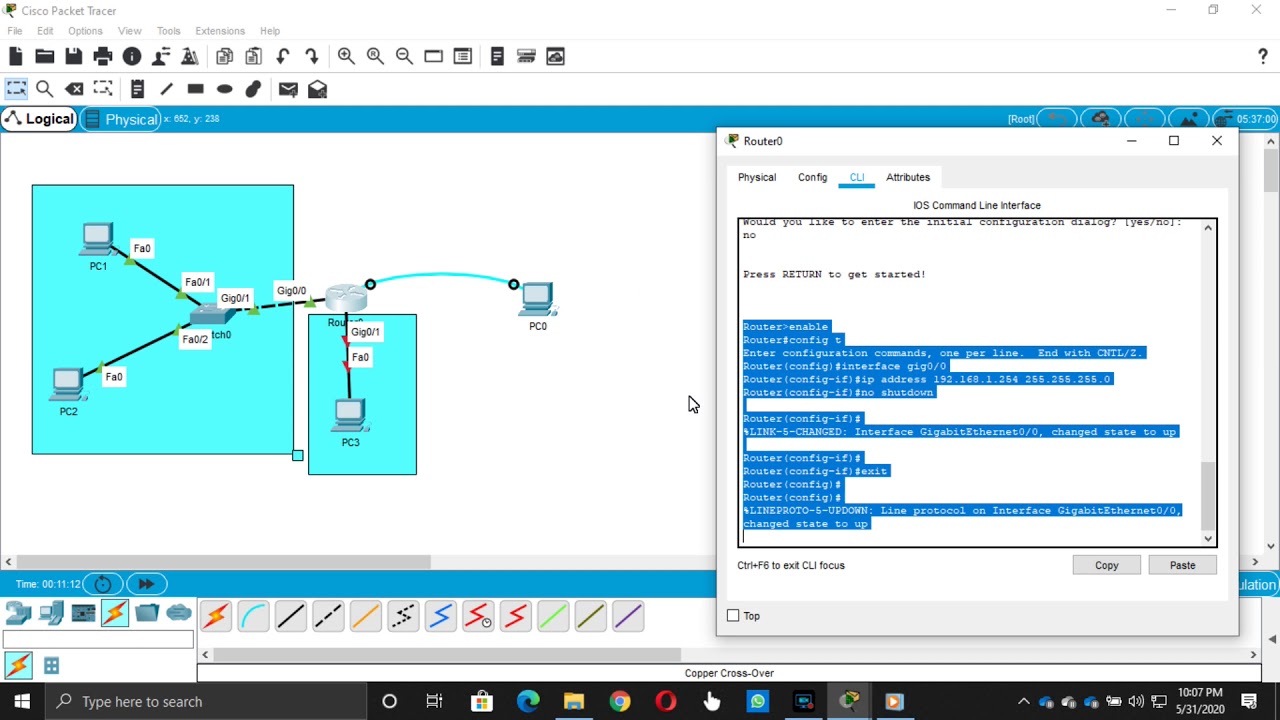Choose the Inspect magnifier tool
1280x720 pixels.
(45, 89)
